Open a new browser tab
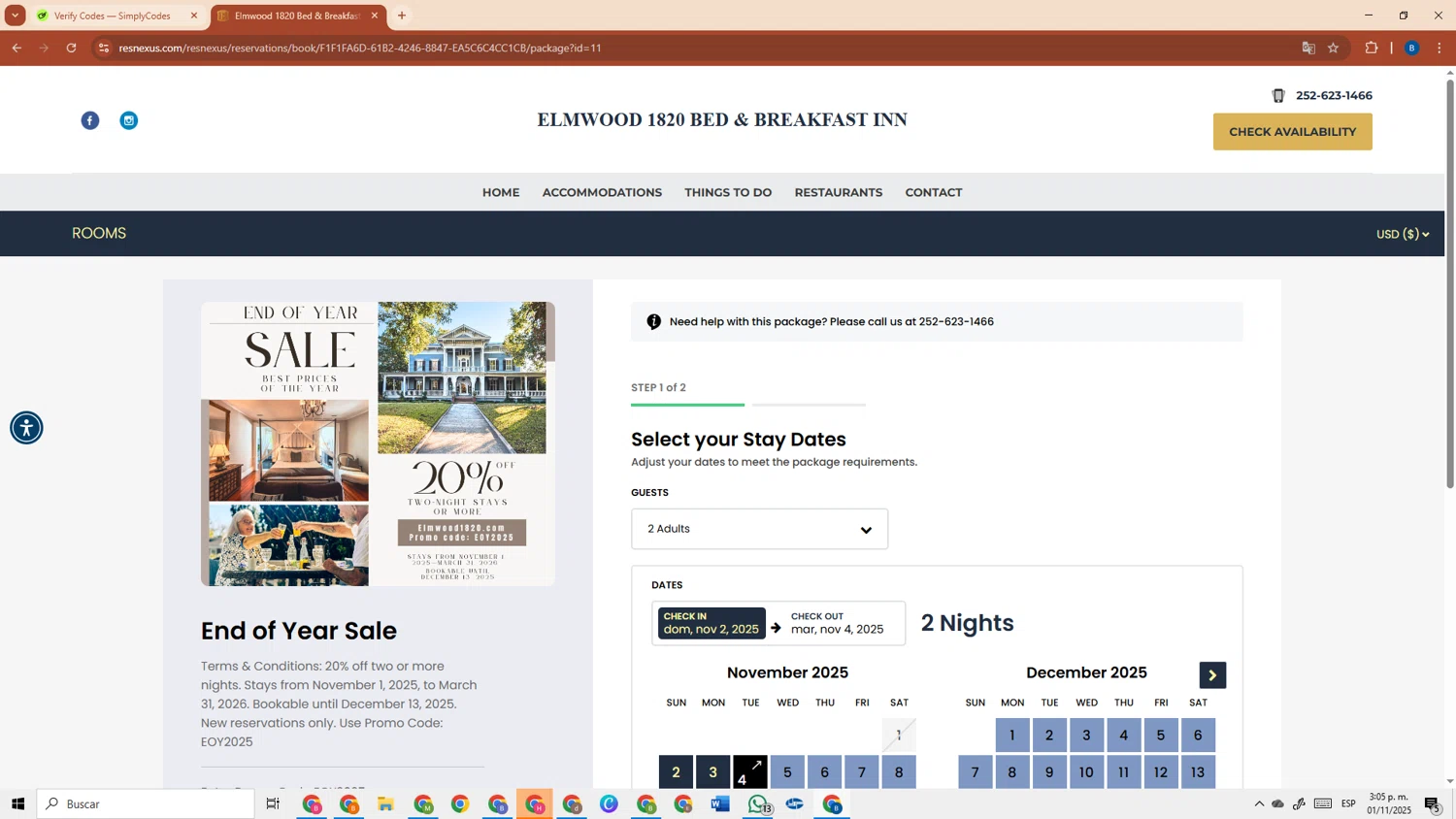 click(402, 16)
